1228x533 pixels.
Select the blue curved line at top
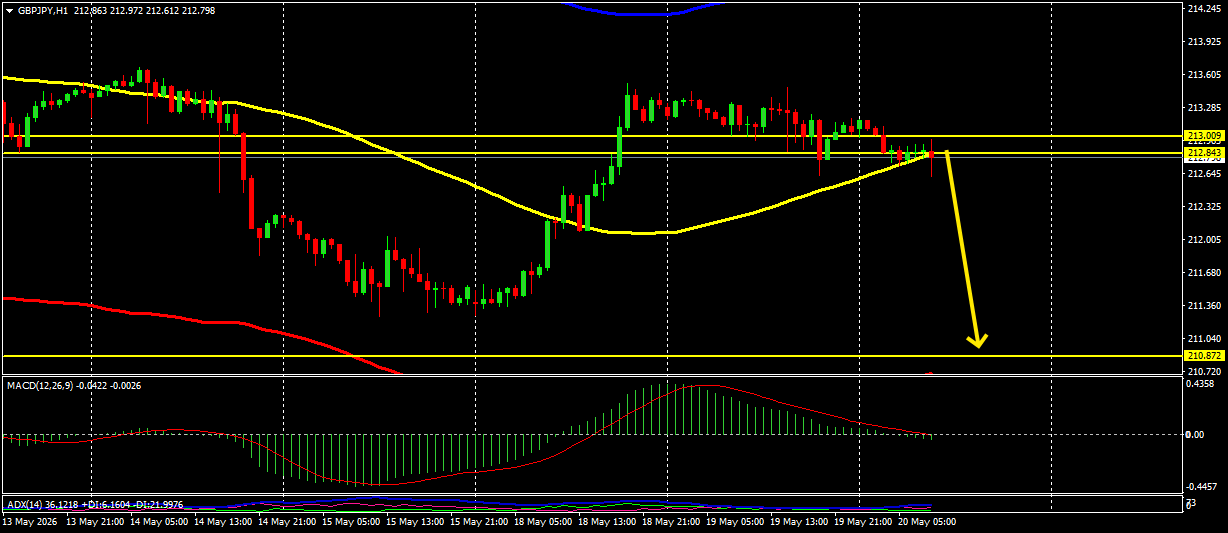(641, 10)
